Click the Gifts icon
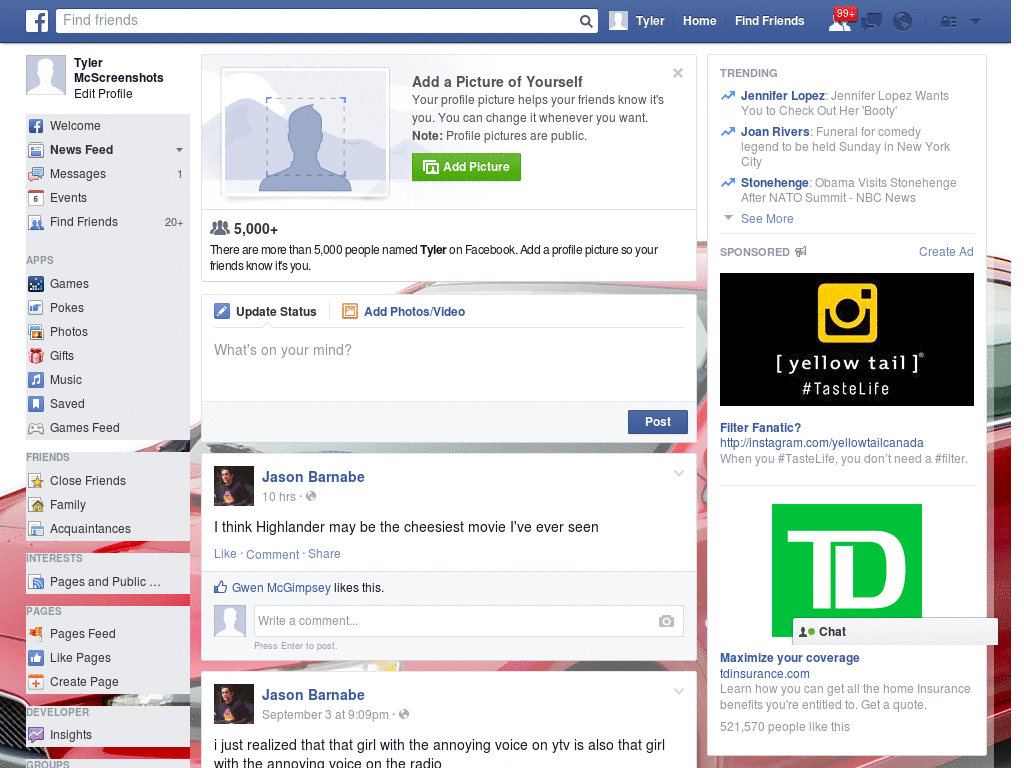 pos(36,356)
